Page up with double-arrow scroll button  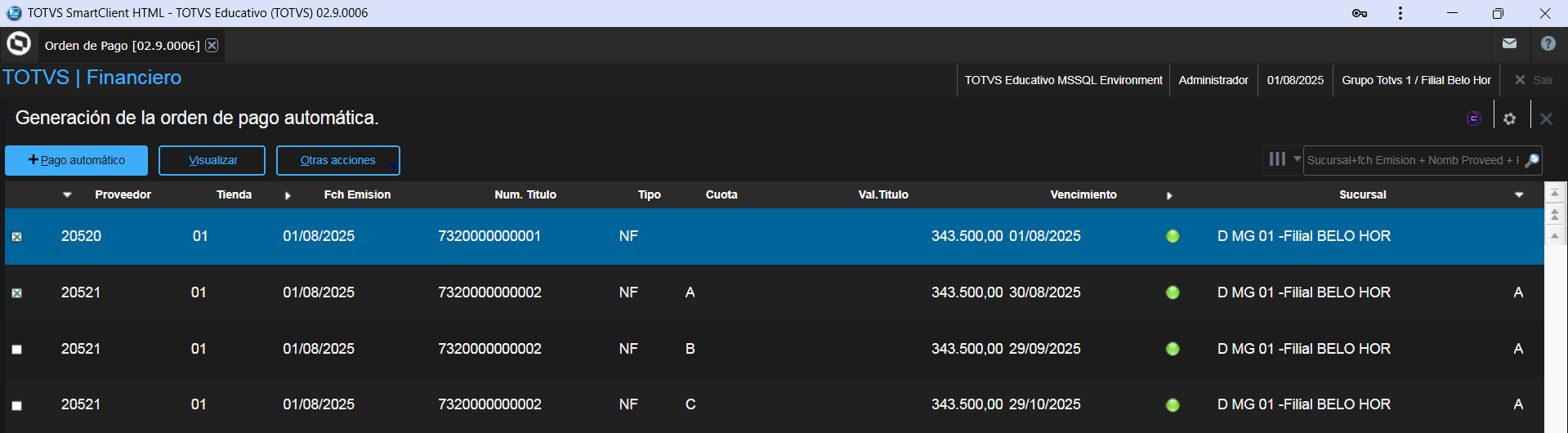pyautogui.click(x=1555, y=214)
